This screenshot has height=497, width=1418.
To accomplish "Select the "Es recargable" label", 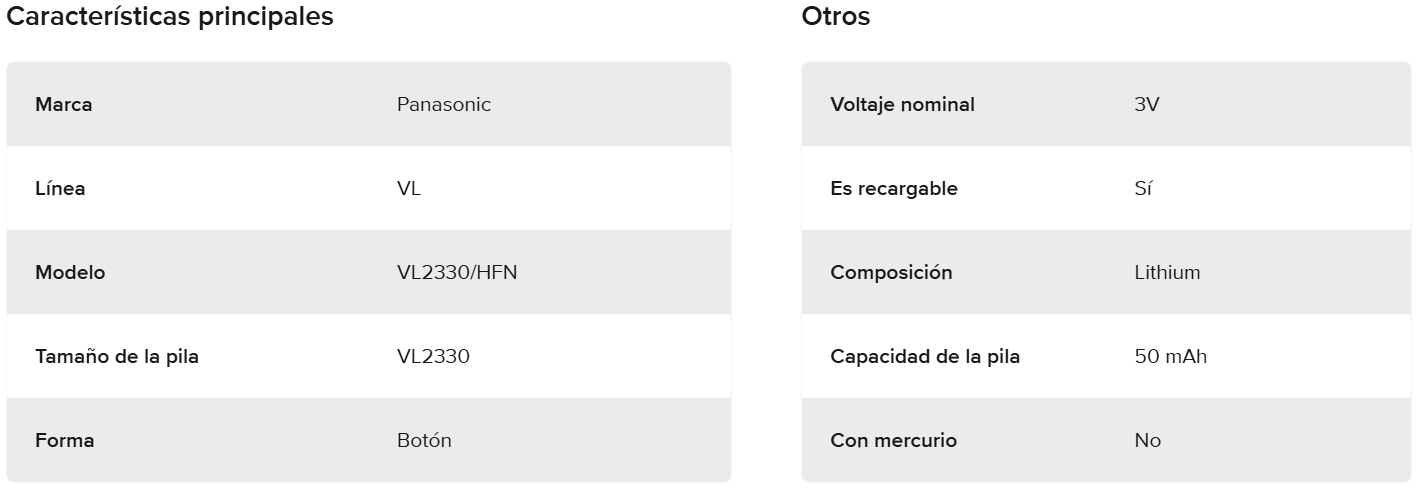I will (x=894, y=188).
